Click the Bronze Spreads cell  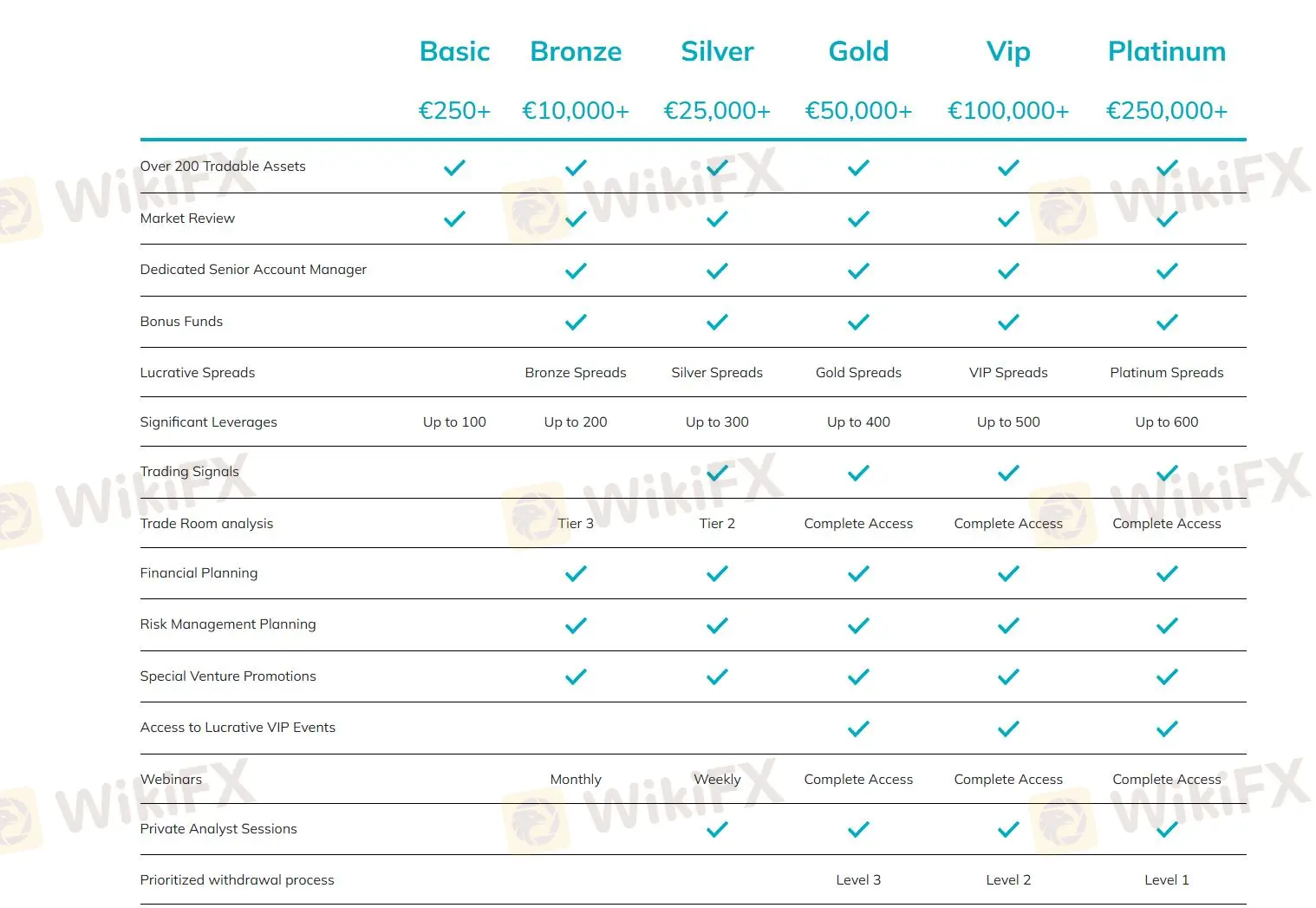(576, 373)
